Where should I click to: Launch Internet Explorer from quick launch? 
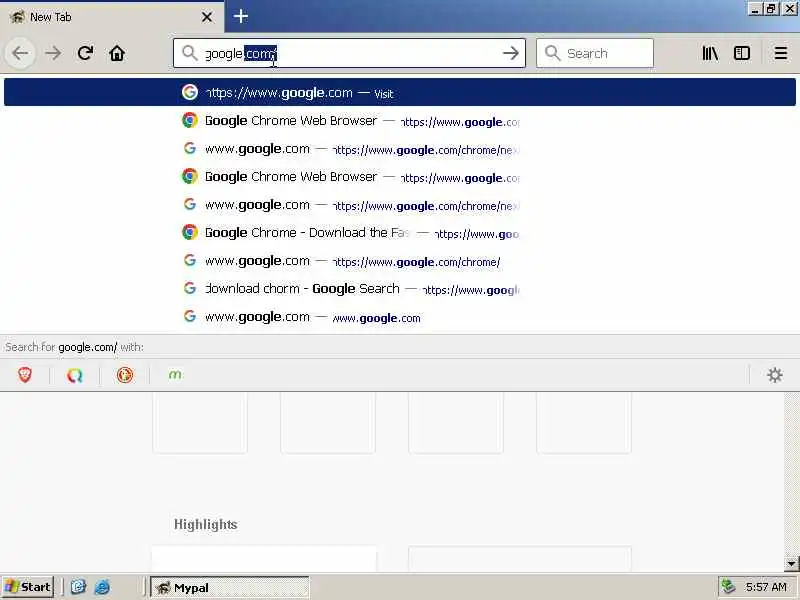[x=102, y=587]
